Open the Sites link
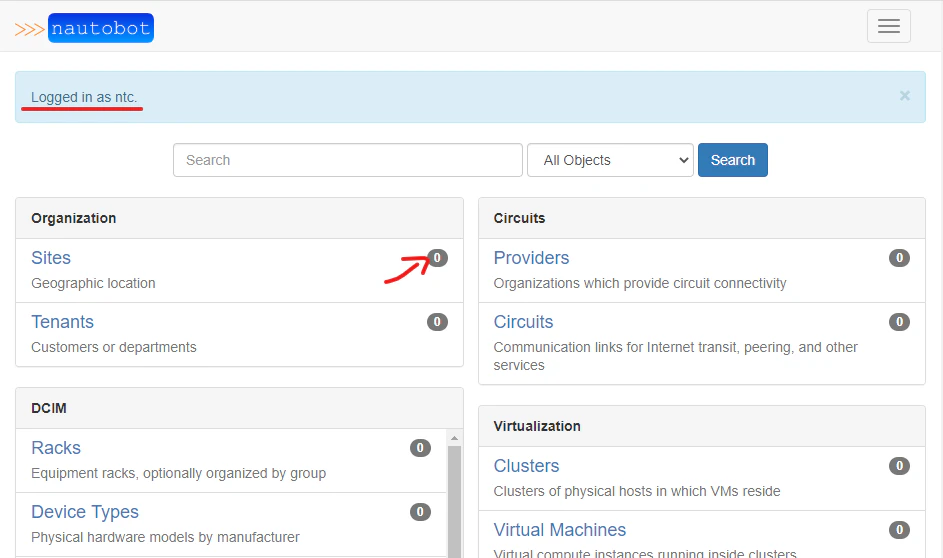The image size is (943, 558). 51,257
